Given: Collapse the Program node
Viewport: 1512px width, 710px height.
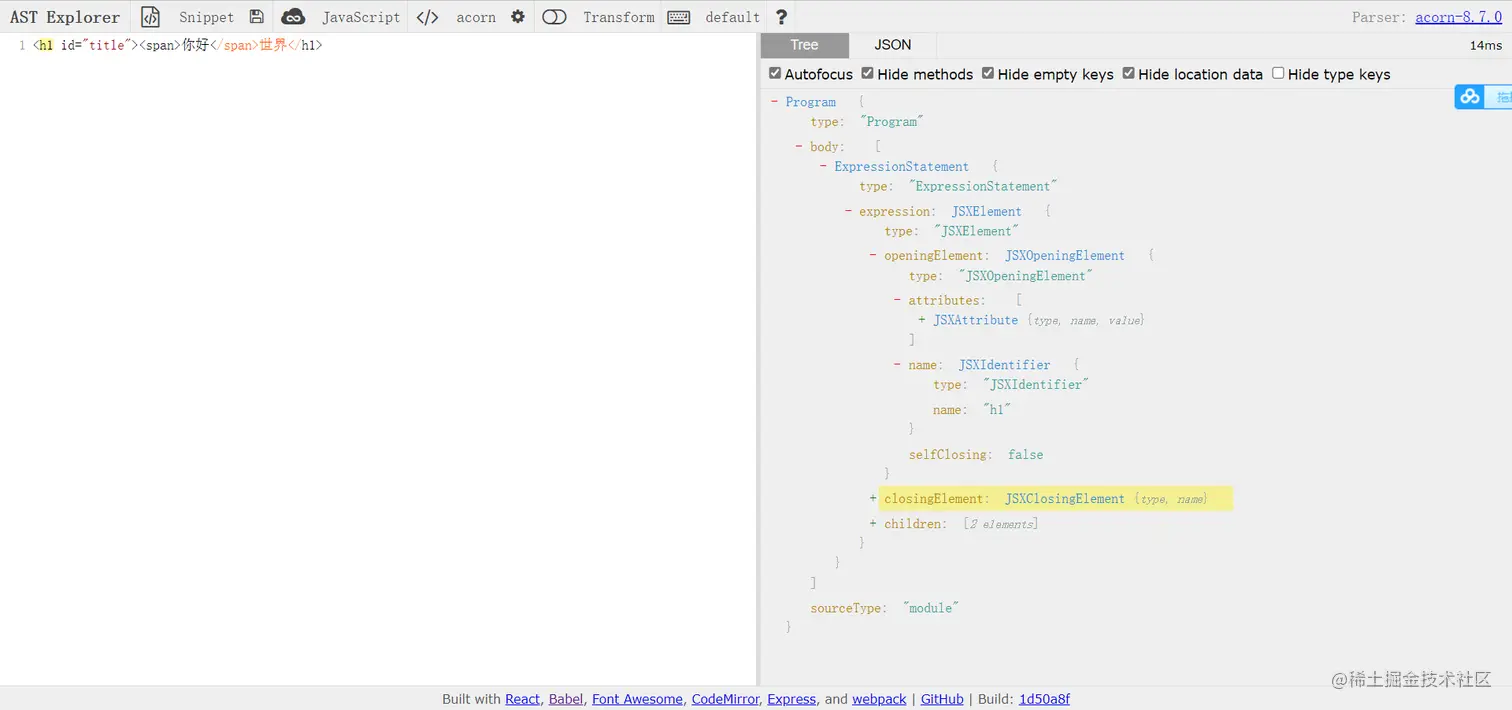Looking at the screenshot, I should coord(774,102).
